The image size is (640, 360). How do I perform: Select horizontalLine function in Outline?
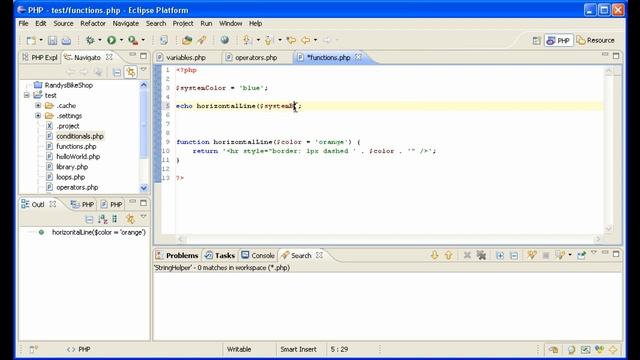[98, 232]
